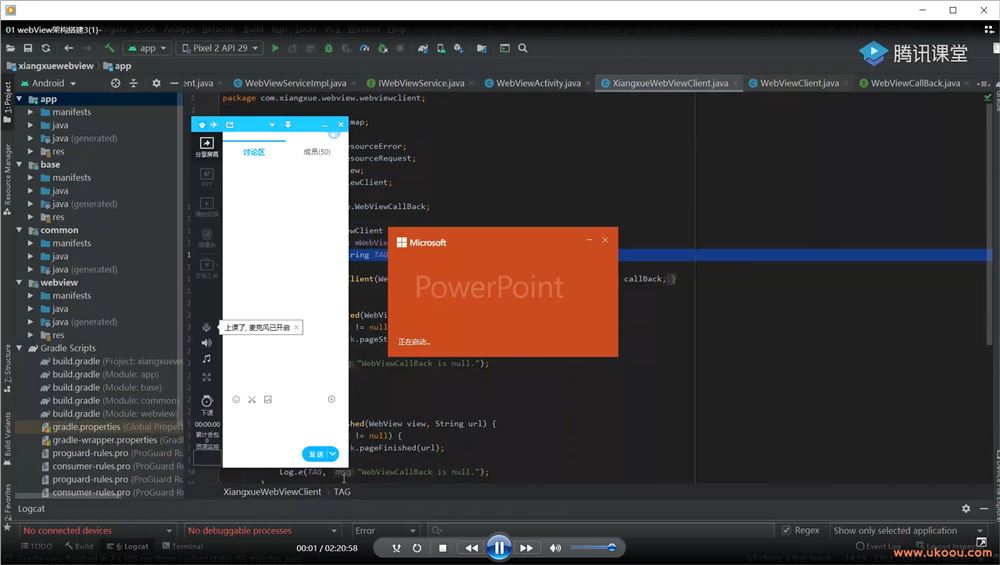Open the Pixel 2 API 29 device dropdown
1000x565 pixels.
[220, 48]
